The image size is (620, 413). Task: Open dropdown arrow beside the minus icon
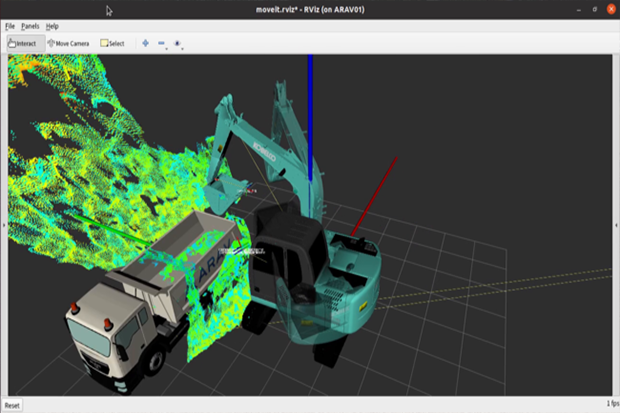[x=167, y=47]
